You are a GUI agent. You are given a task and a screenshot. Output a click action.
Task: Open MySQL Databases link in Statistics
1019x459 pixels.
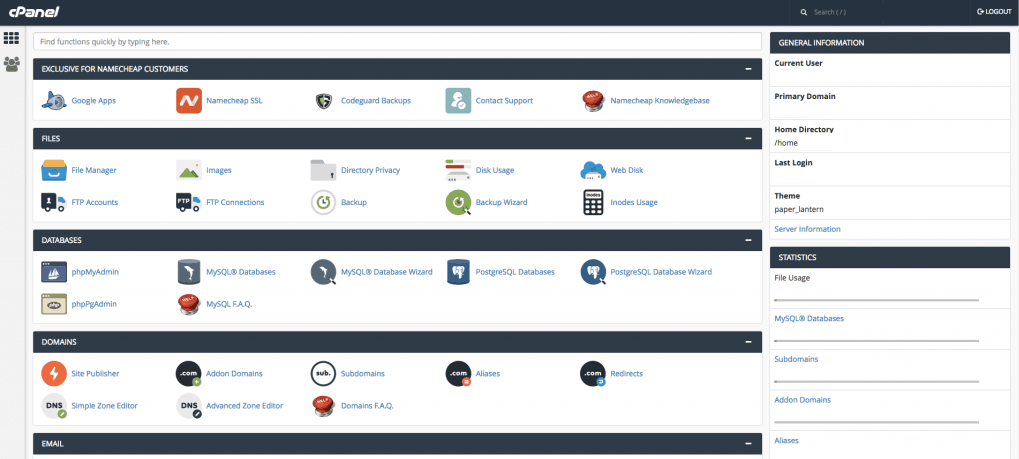(809, 319)
